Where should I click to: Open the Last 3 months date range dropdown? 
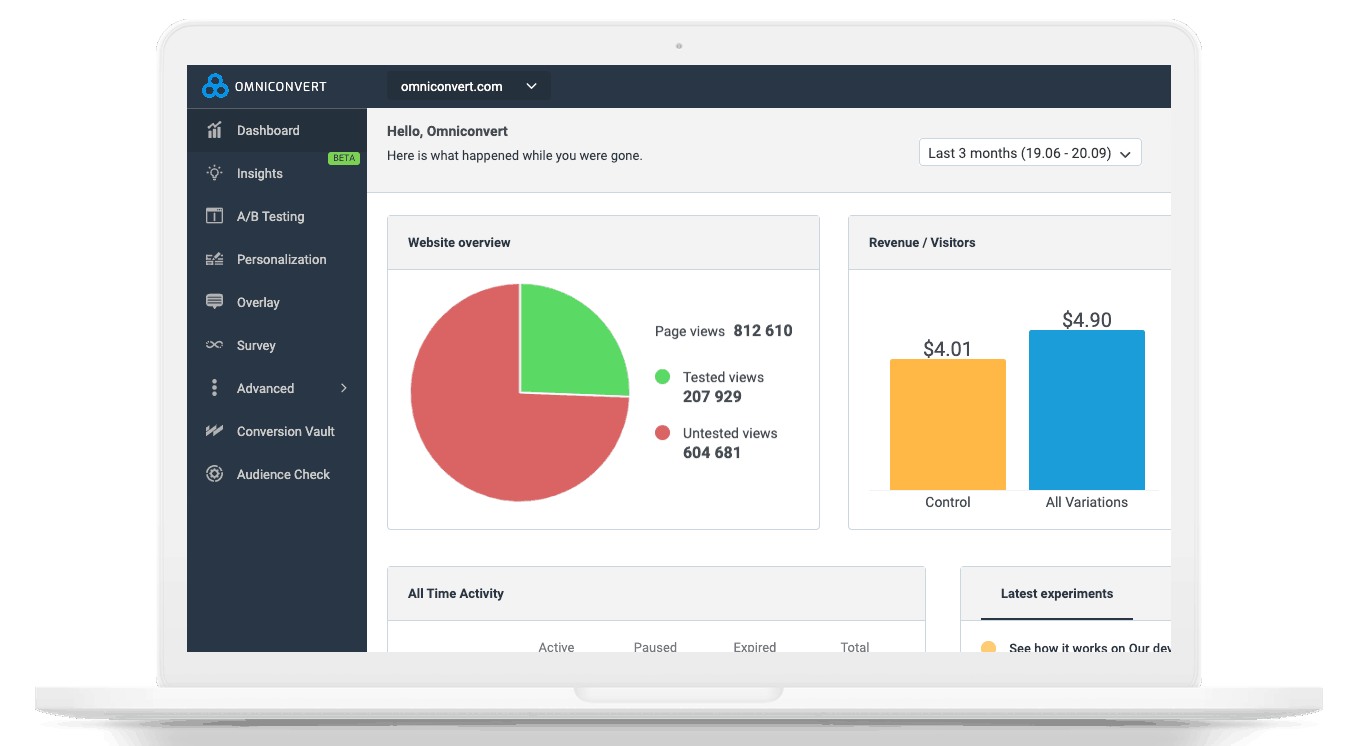1029,152
